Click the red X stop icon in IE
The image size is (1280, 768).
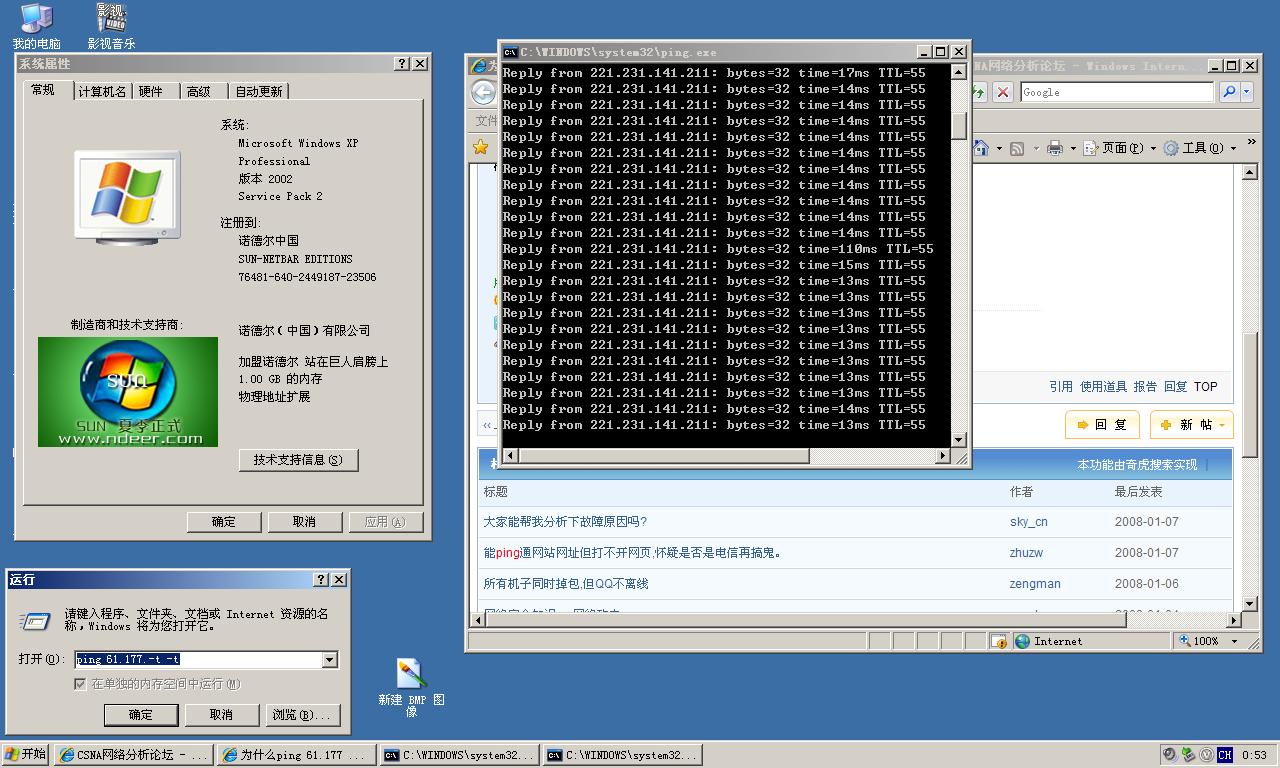pyautogui.click(x=1003, y=91)
